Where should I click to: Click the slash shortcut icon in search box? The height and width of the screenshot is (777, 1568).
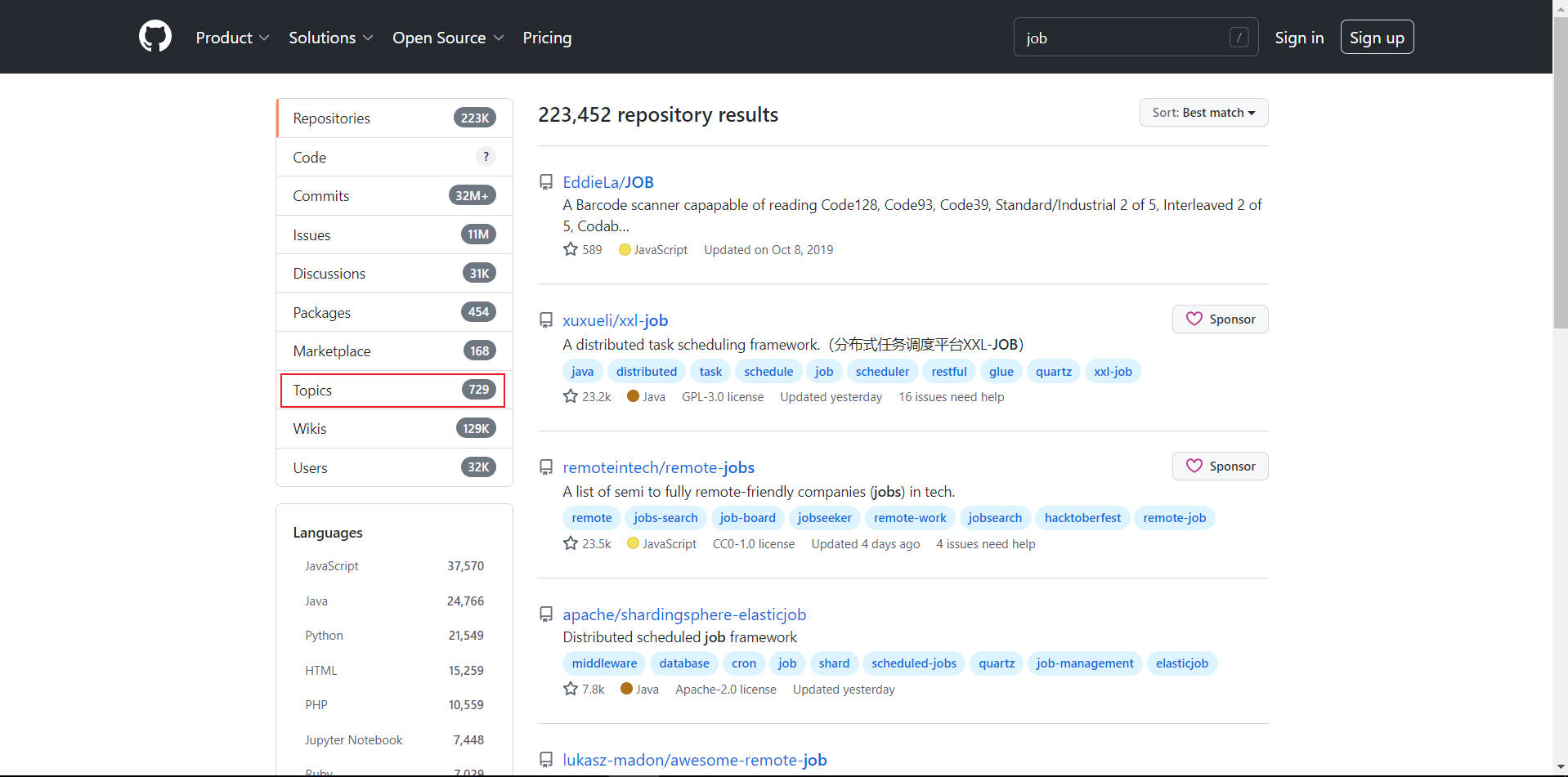tap(1239, 38)
